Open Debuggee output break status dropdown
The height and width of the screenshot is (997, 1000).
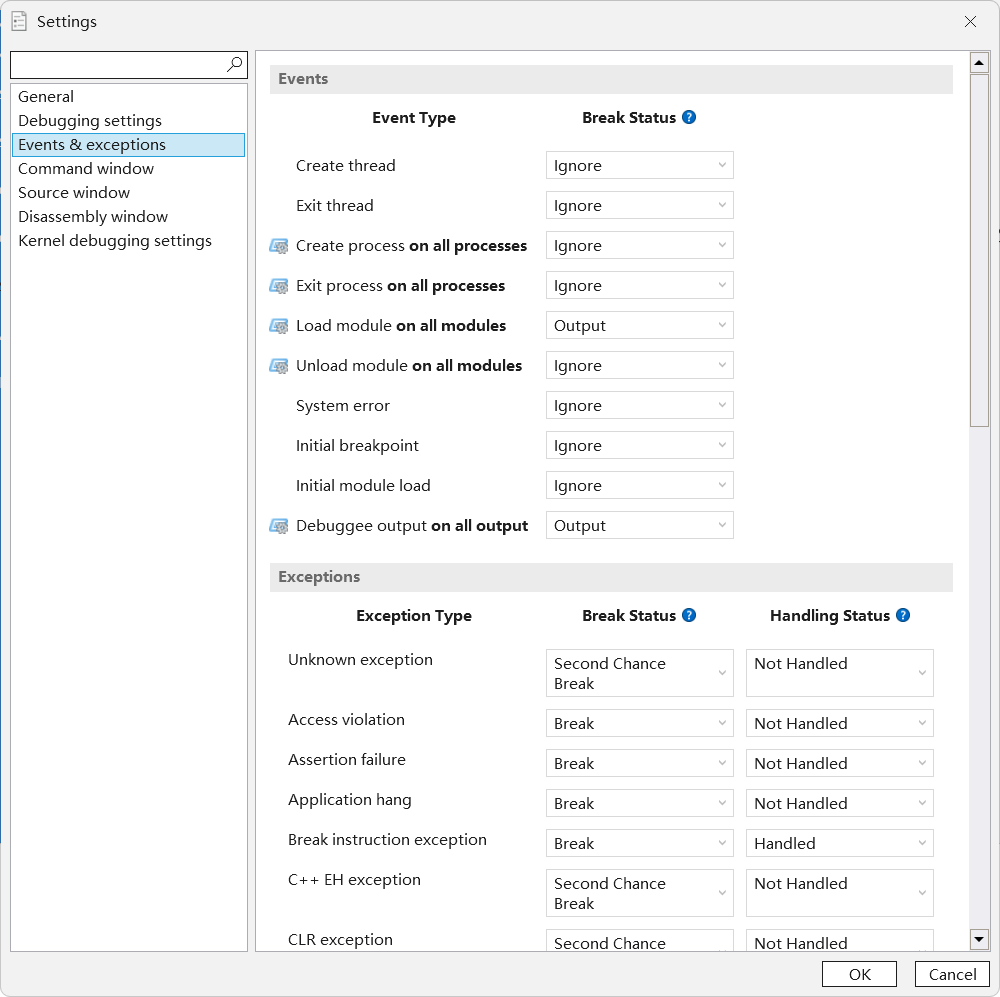pos(640,526)
